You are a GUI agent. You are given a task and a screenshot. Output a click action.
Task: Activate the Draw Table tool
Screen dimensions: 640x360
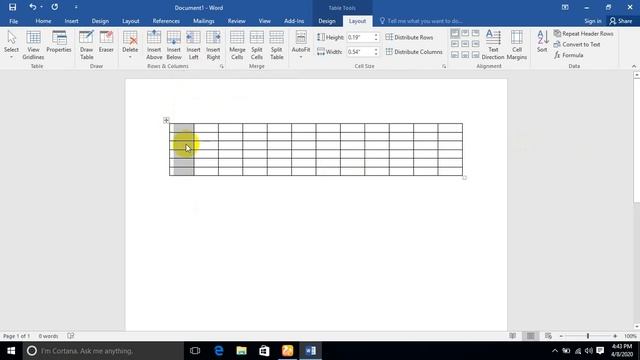click(x=87, y=44)
